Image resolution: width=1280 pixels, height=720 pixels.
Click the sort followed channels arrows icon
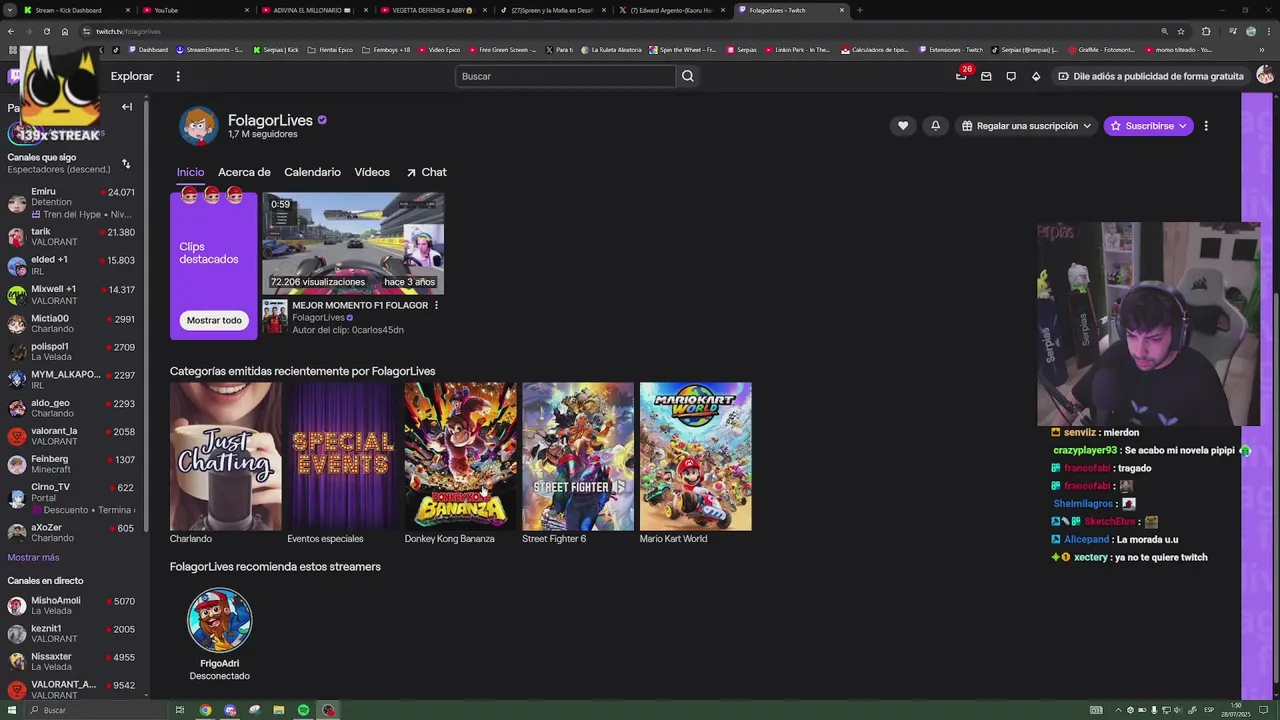[x=126, y=164]
